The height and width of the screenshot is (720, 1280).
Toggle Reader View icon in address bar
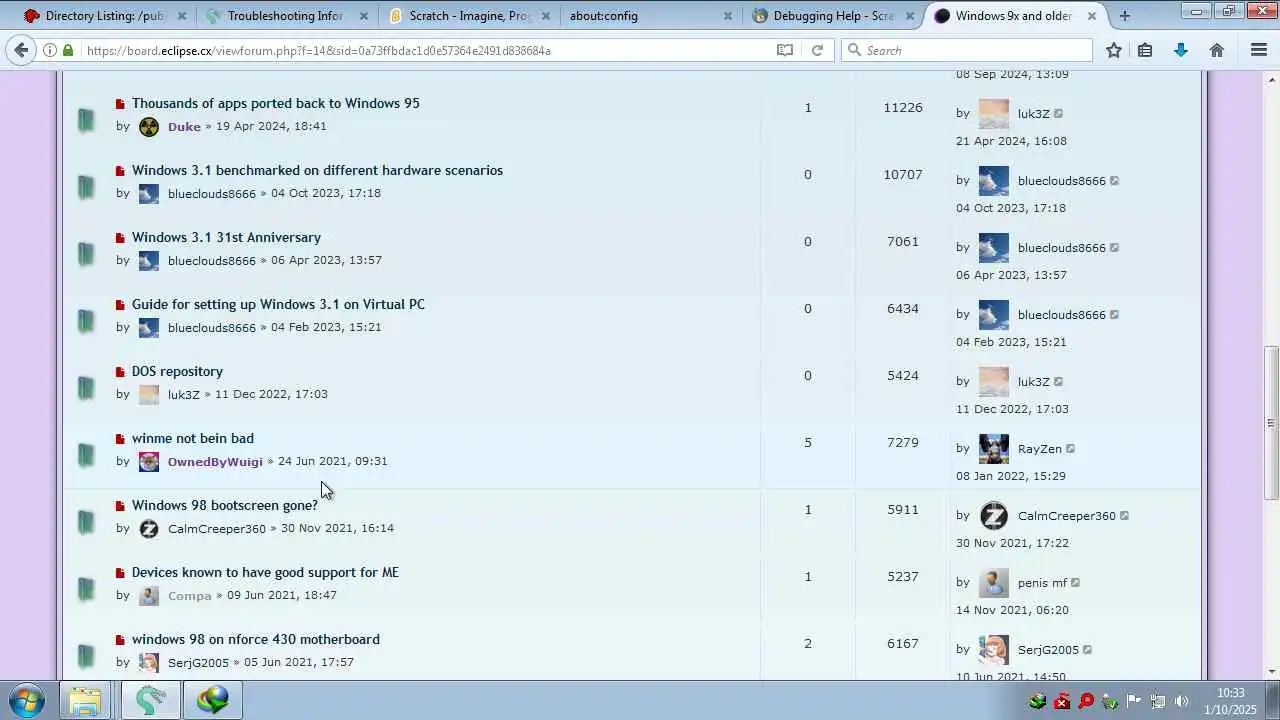pos(785,50)
